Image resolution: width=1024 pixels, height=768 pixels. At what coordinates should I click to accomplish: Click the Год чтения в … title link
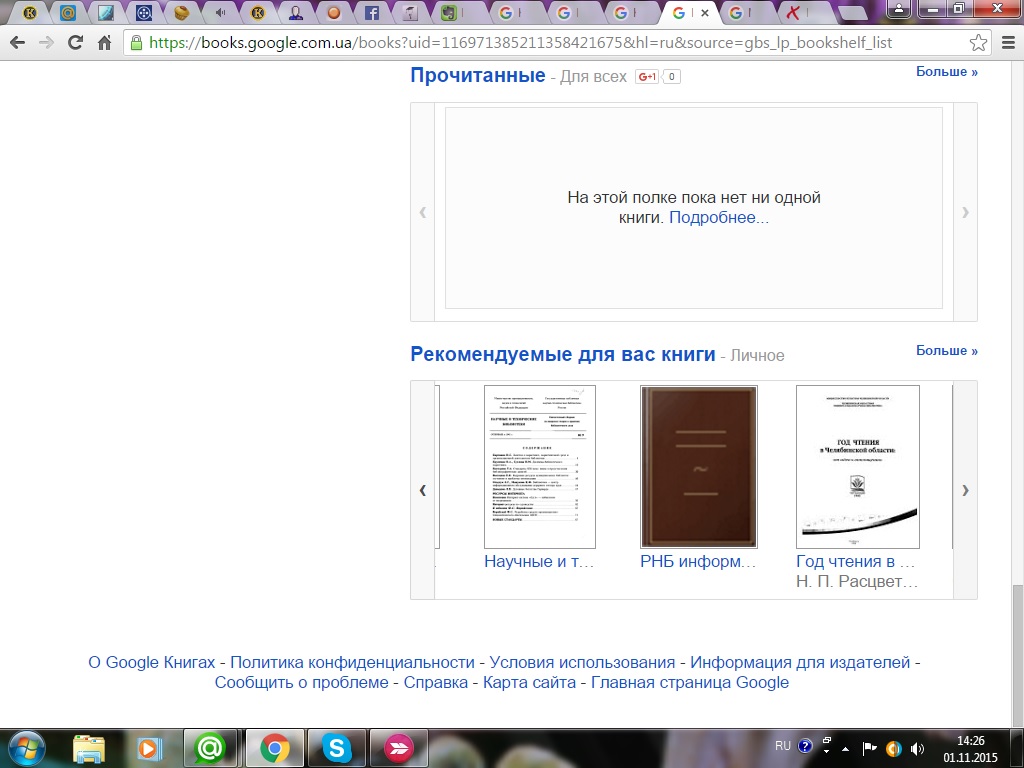[856, 562]
